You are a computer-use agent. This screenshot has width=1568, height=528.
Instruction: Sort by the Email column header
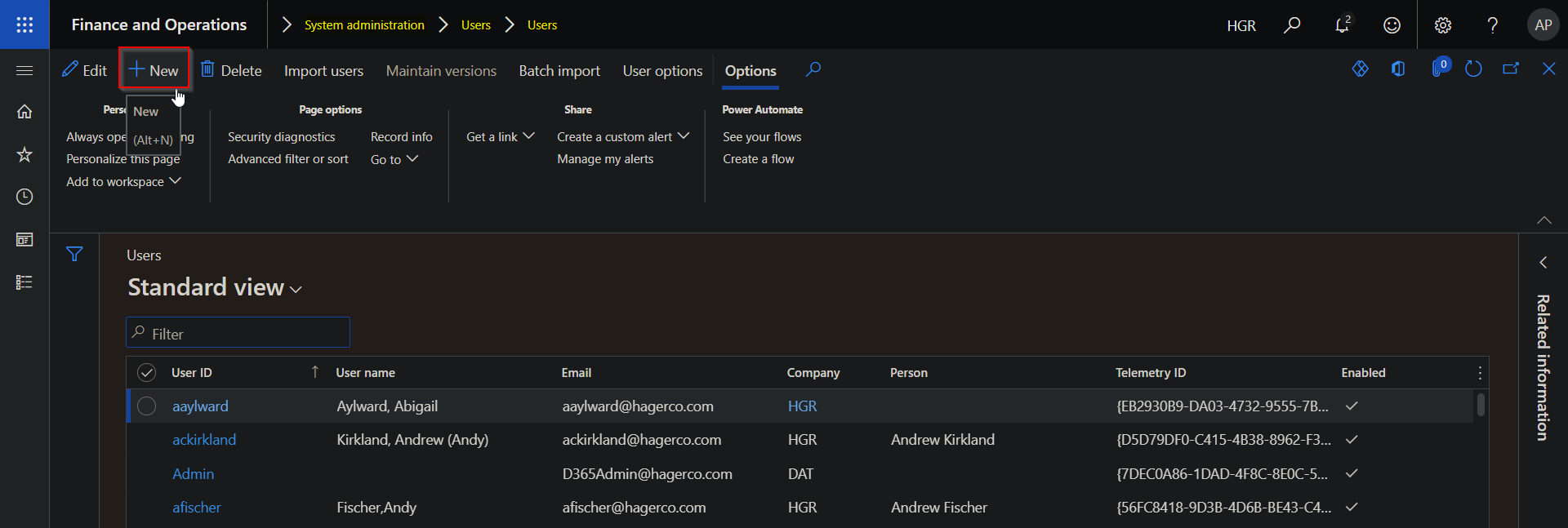pyautogui.click(x=576, y=373)
